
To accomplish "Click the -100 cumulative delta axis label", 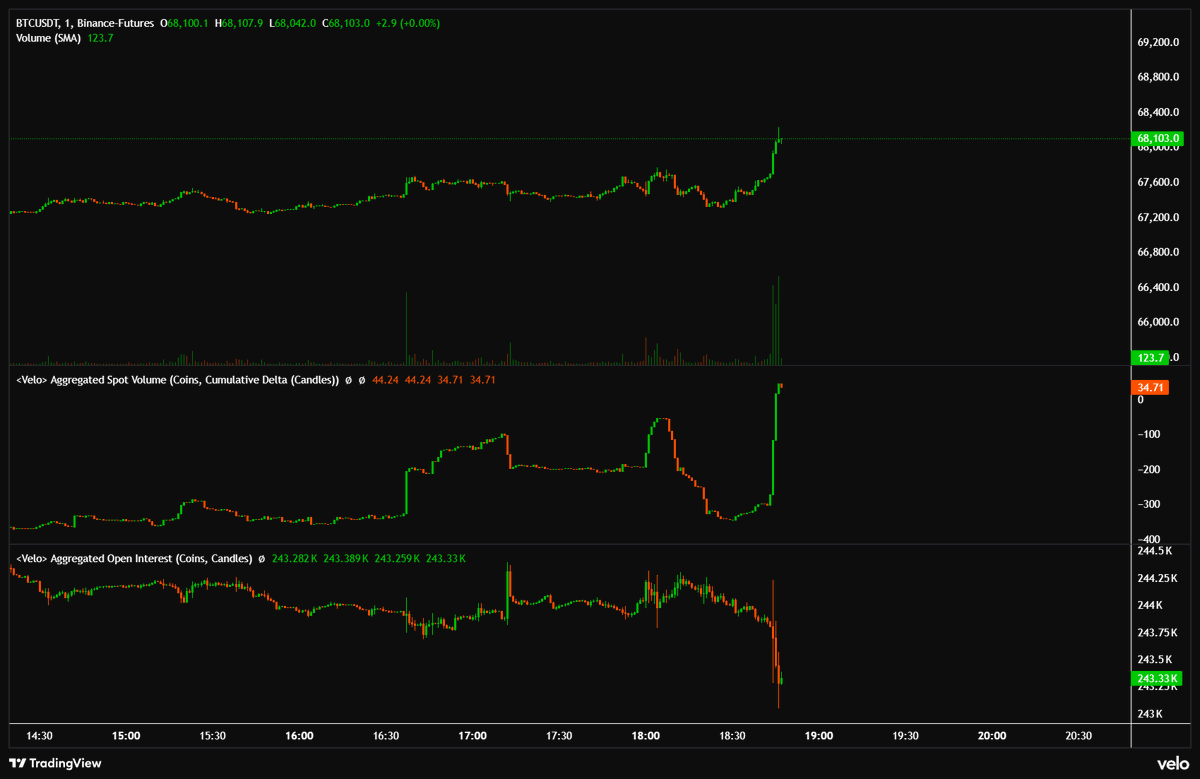I will [x=1147, y=434].
